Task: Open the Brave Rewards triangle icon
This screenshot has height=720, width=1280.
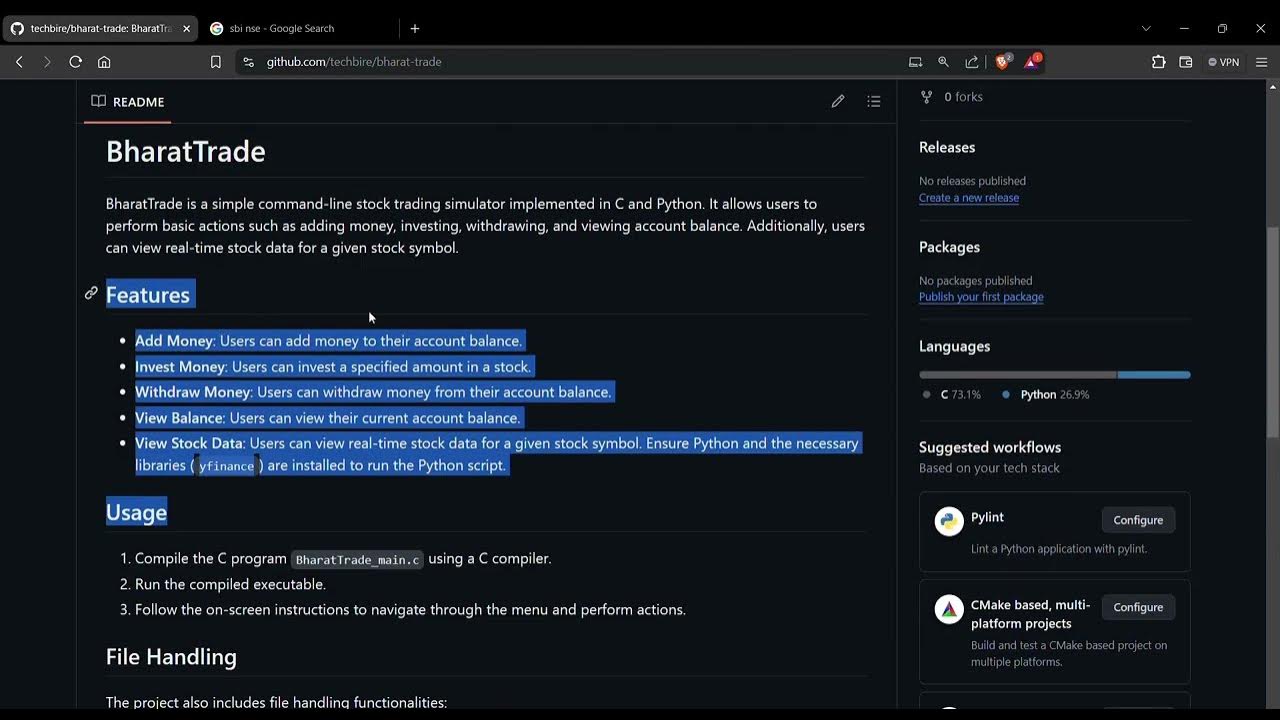Action: click(x=1032, y=62)
